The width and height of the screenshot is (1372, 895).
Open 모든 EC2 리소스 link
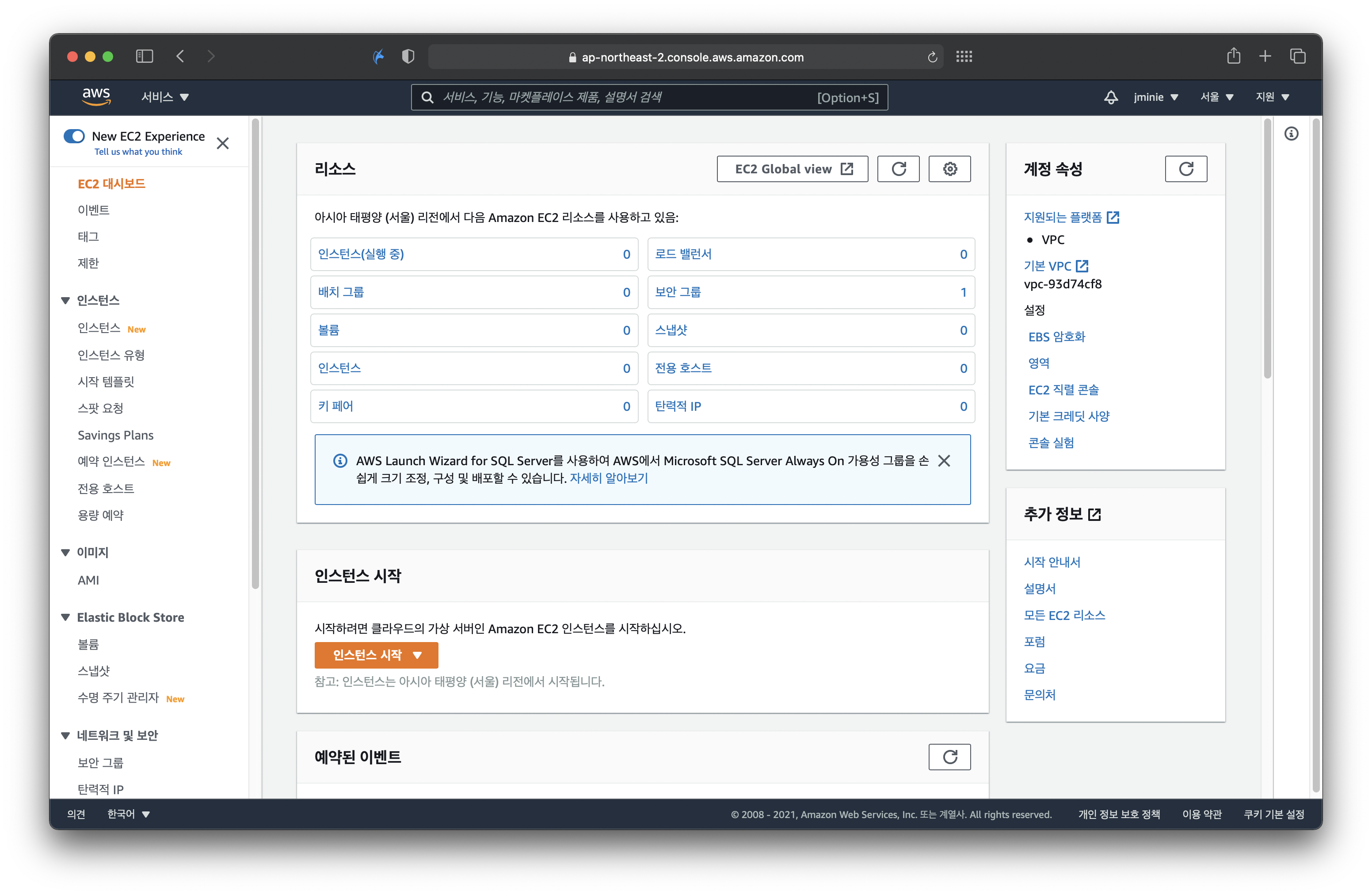tap(1064, 616)
